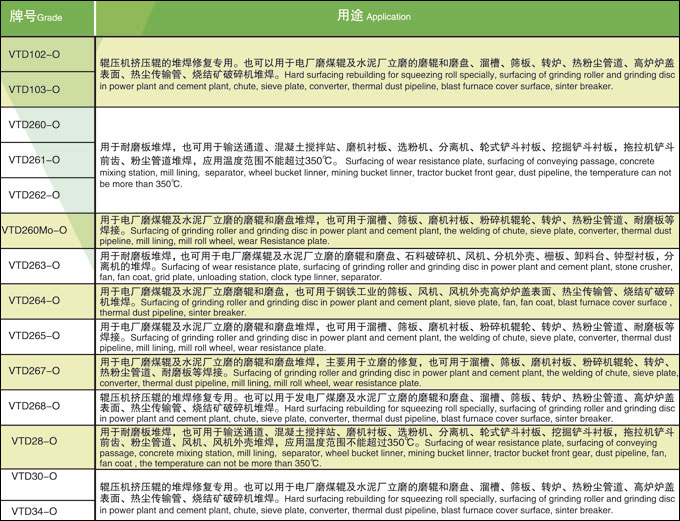The image size is (680, 521).
Task: Click the VTD28-O fan coat description
Action: point(387,448)
